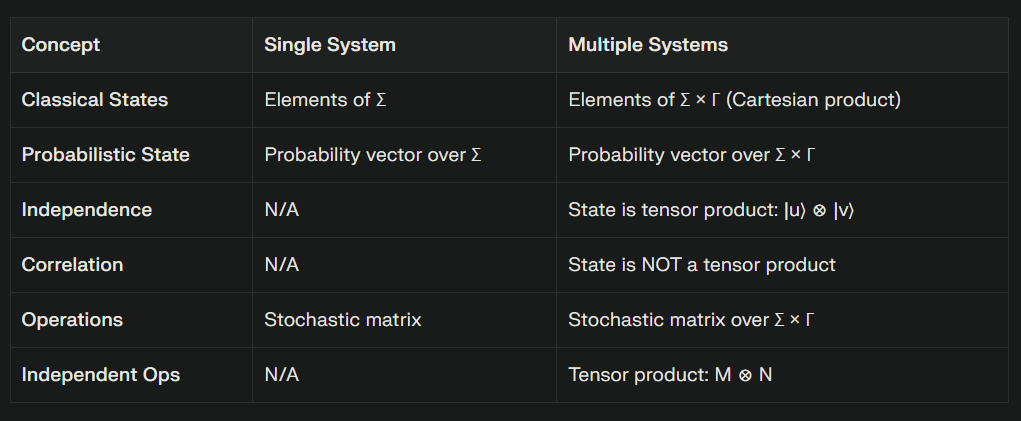The width and height of the screenshot is (1021, 421).
Task: Select the single-system 'Stochastic matrix' cell
Action: [343, 319]
